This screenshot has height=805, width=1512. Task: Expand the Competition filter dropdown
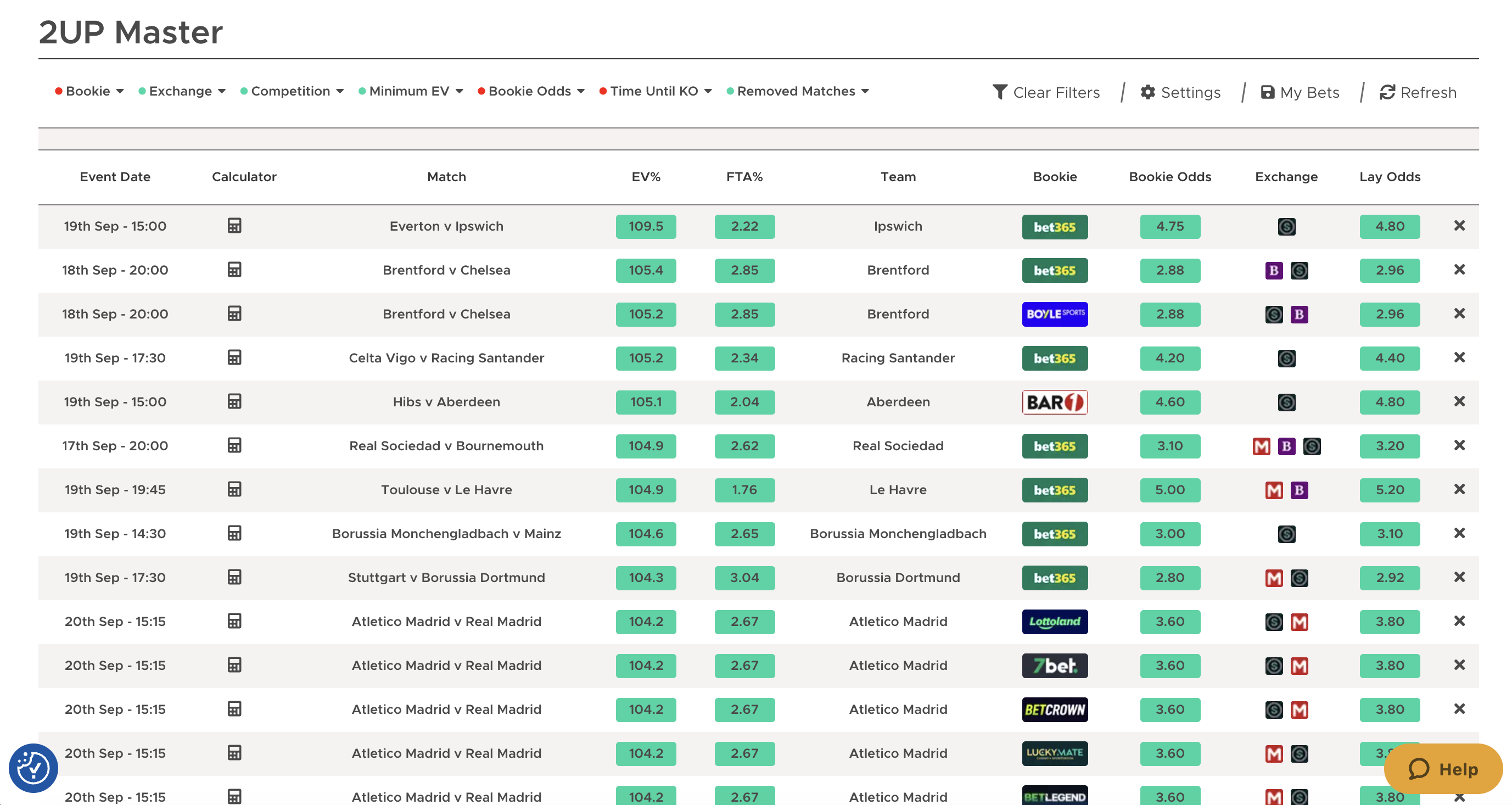click(292, 91)
